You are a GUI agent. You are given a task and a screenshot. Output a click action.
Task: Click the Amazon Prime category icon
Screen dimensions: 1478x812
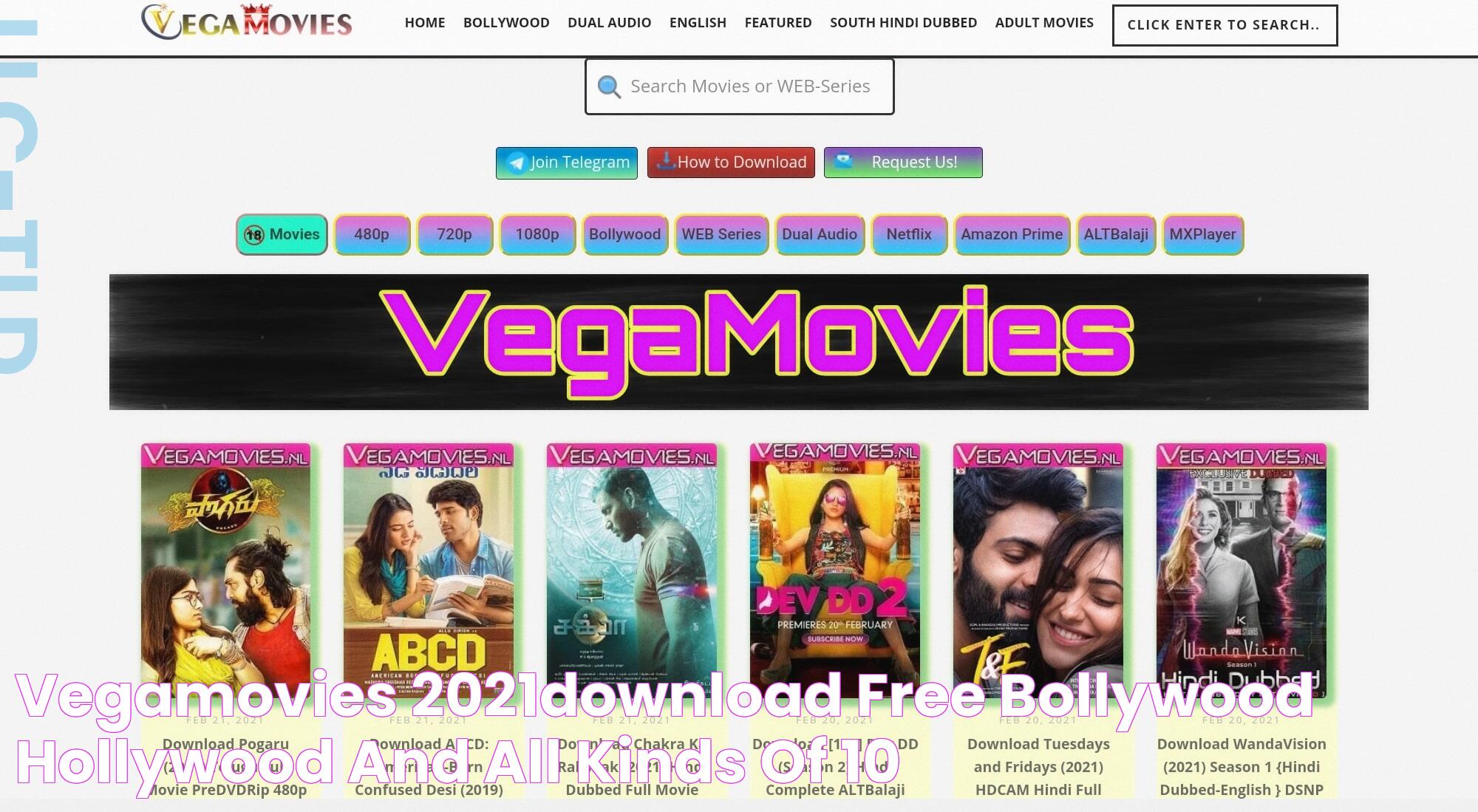point(1011,233)
